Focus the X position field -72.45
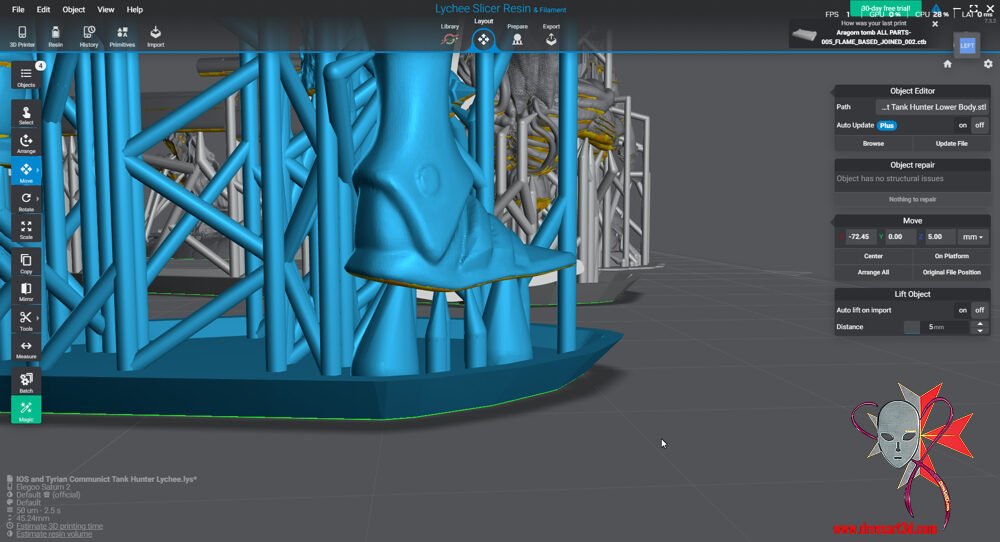Image resolution: width=1000 pixels, height=542 pixels. click(x=858, y=237)
